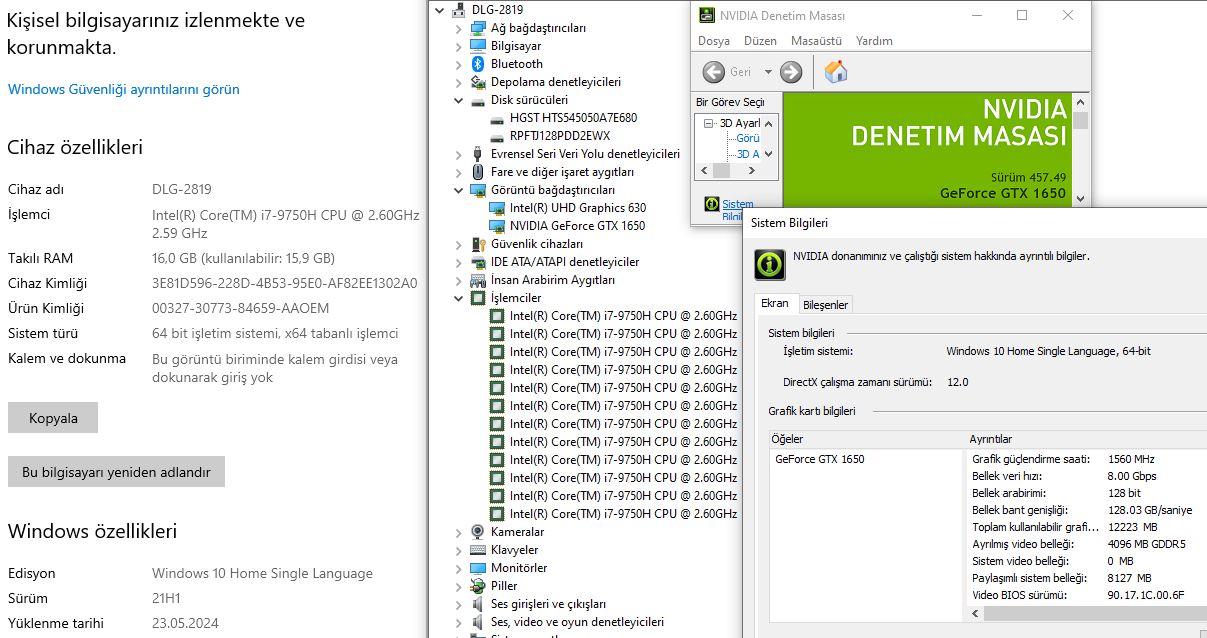Expand the Klavyeler category
Image resolution: width=1207 pixels, height=638 pixels.
[459, 550]
